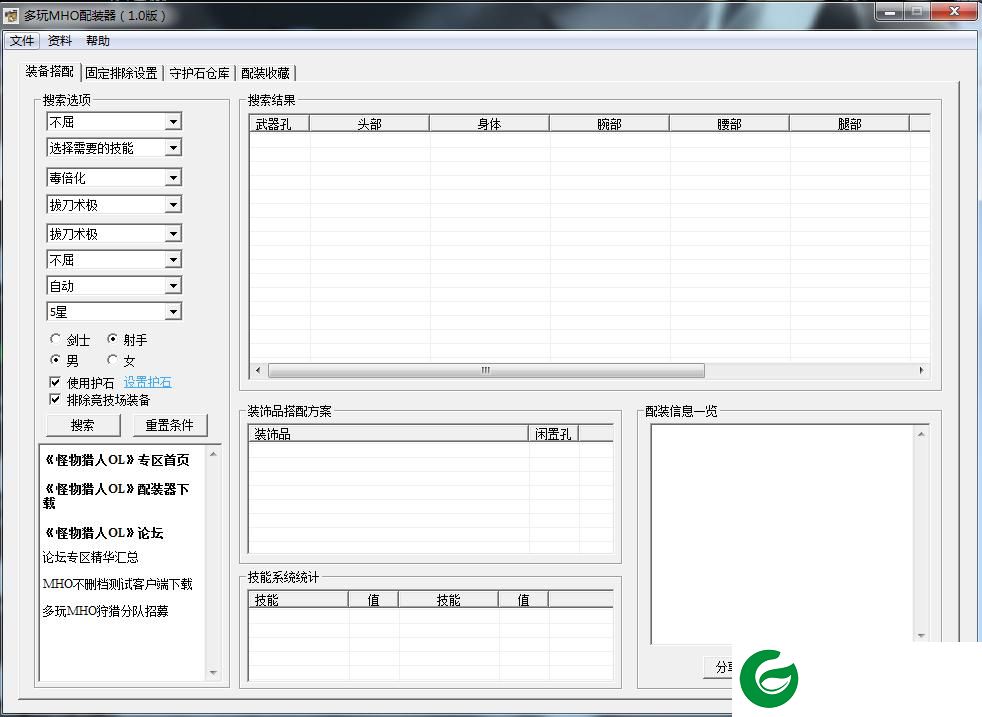Switch to the 装备搭配 tab
This screenshot has width=982, height=717.
(x=49, y=71)
